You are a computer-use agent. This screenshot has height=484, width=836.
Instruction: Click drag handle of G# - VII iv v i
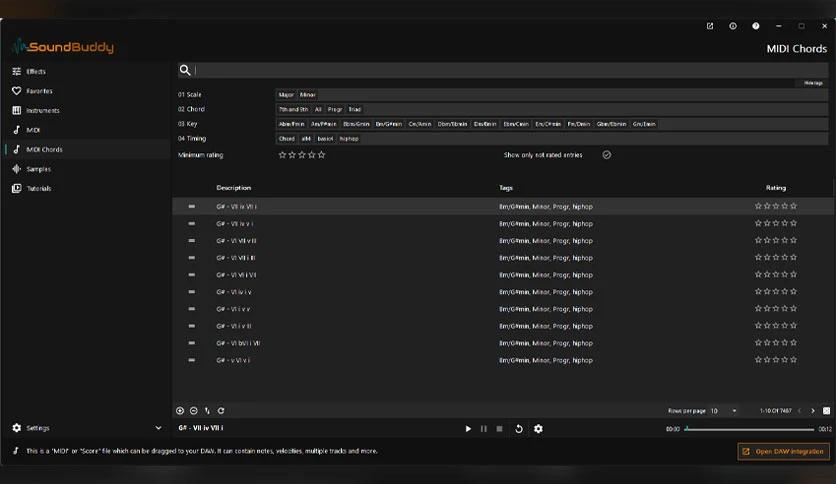(191, 223)
